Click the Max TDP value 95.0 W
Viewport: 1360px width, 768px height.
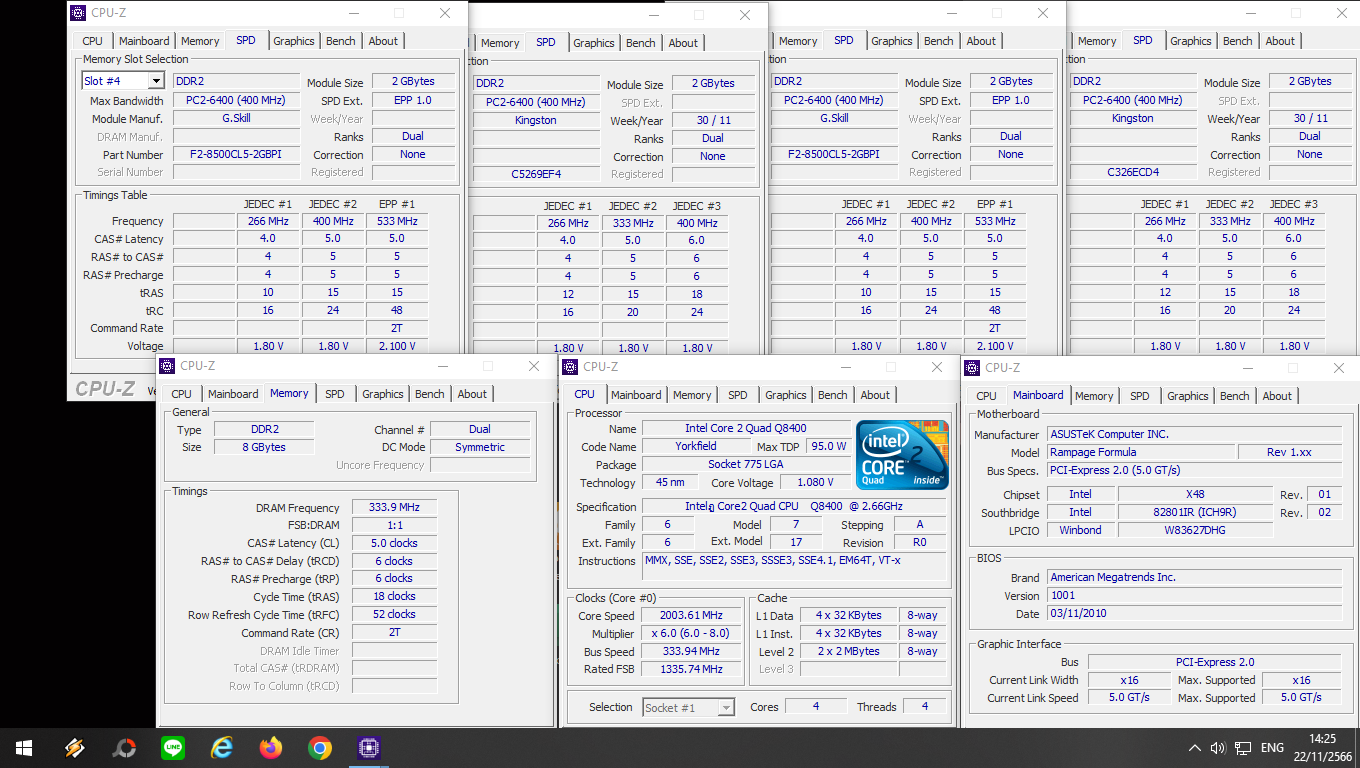point(829,446)
